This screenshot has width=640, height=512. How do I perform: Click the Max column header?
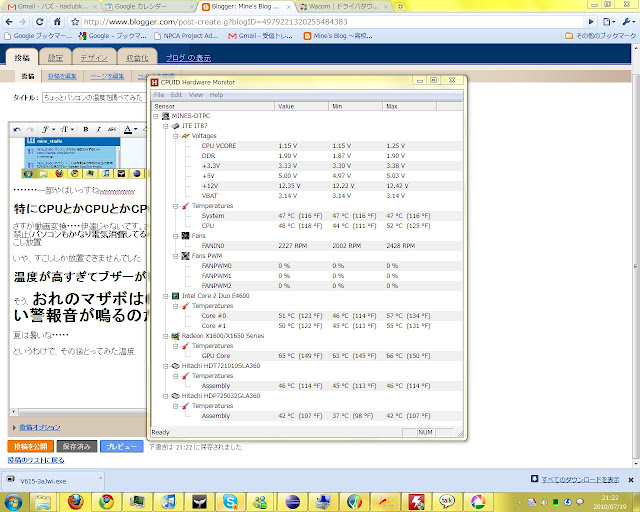pos(409,106)
